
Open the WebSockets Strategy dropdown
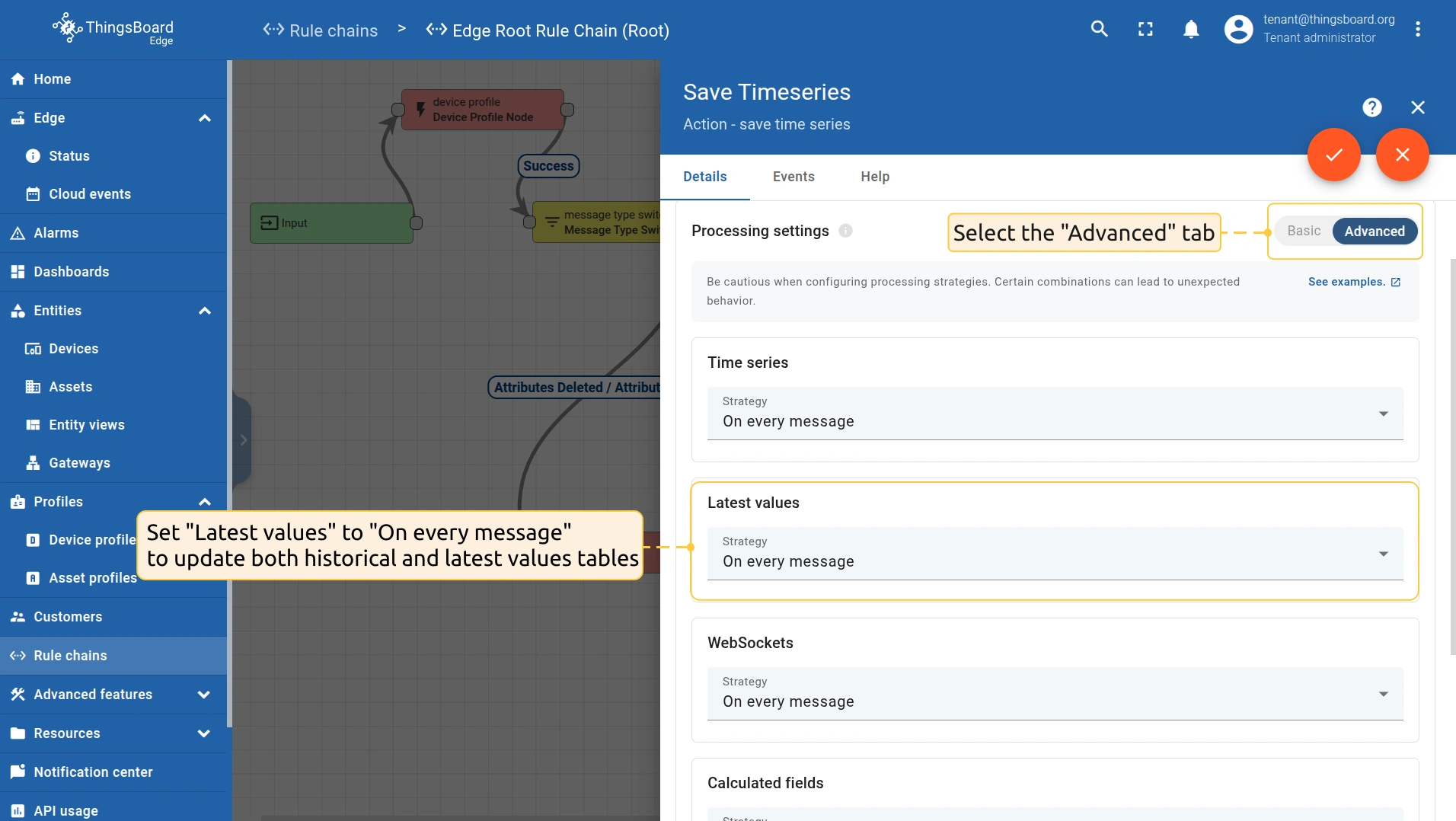(1055, 694)
